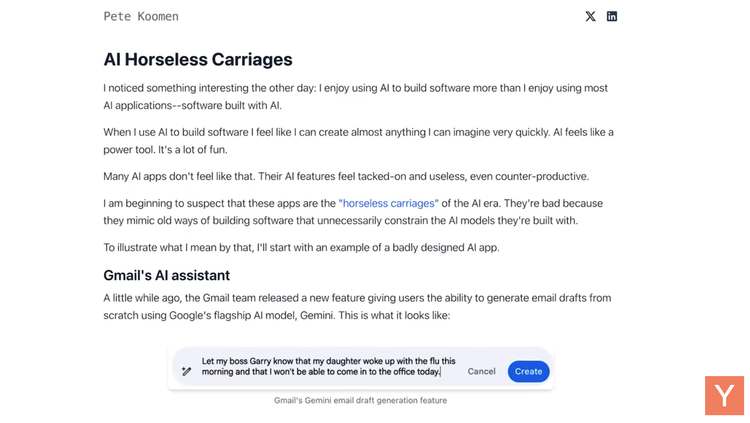The width and height of the screenshot is (750, 423).
Task: Click the "Gmail's AI assistant" heading
Action: [166, 276]
